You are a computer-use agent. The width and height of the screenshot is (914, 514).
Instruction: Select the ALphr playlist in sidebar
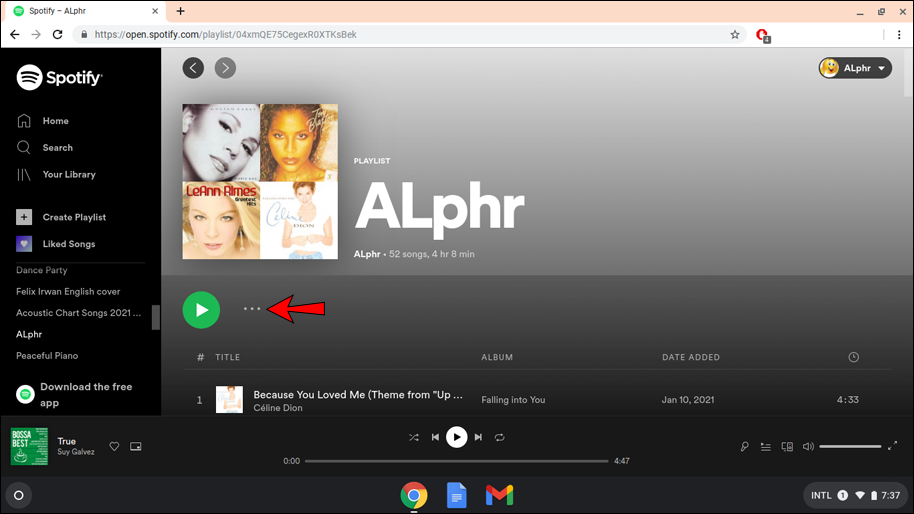[x=29, y=335]
